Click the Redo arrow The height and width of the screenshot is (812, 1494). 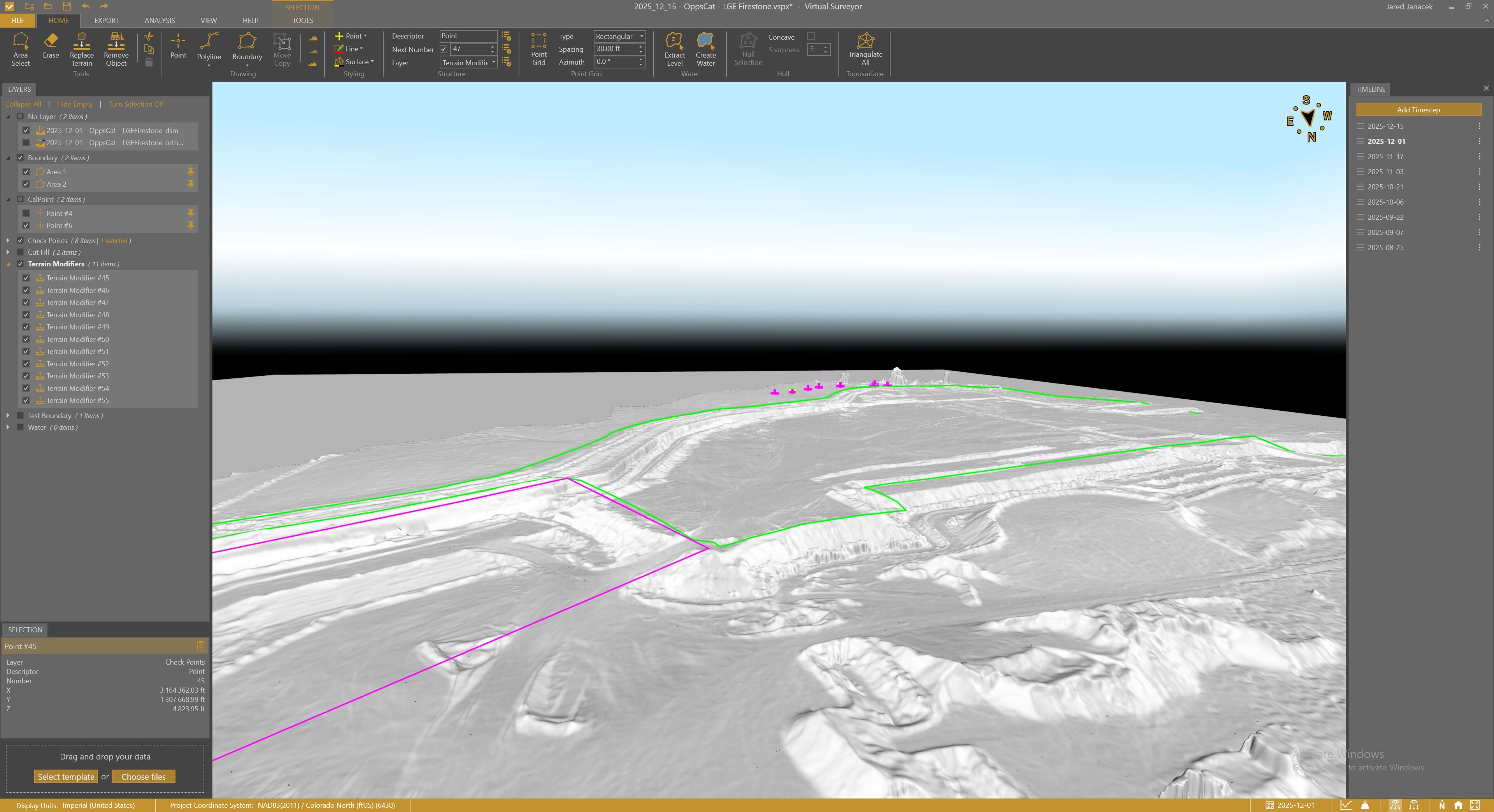(x=104, y=6)
